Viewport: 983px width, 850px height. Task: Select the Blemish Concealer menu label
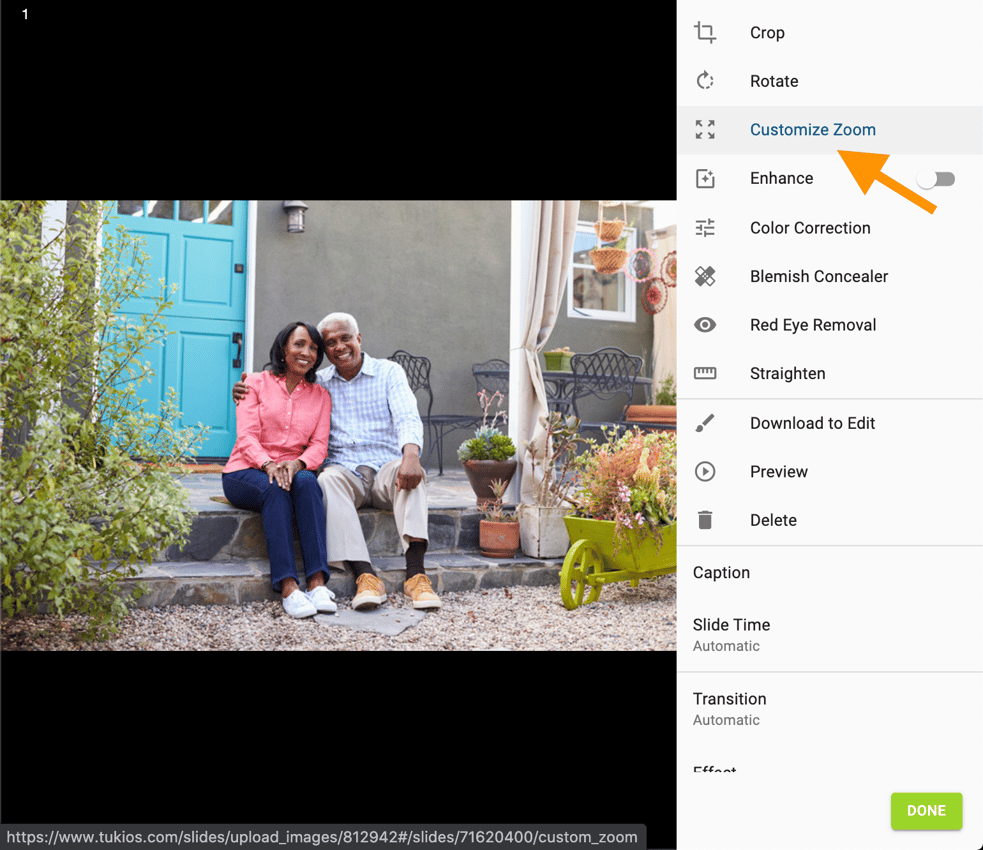pyautogui.click(x=818, y=276)
